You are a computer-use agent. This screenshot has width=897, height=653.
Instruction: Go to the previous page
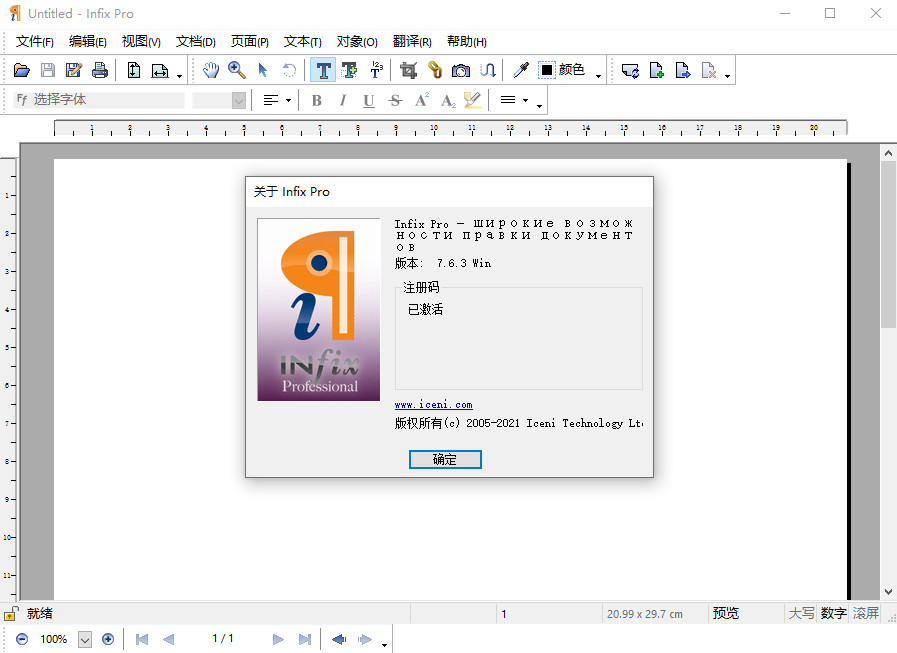coord(168,639)
